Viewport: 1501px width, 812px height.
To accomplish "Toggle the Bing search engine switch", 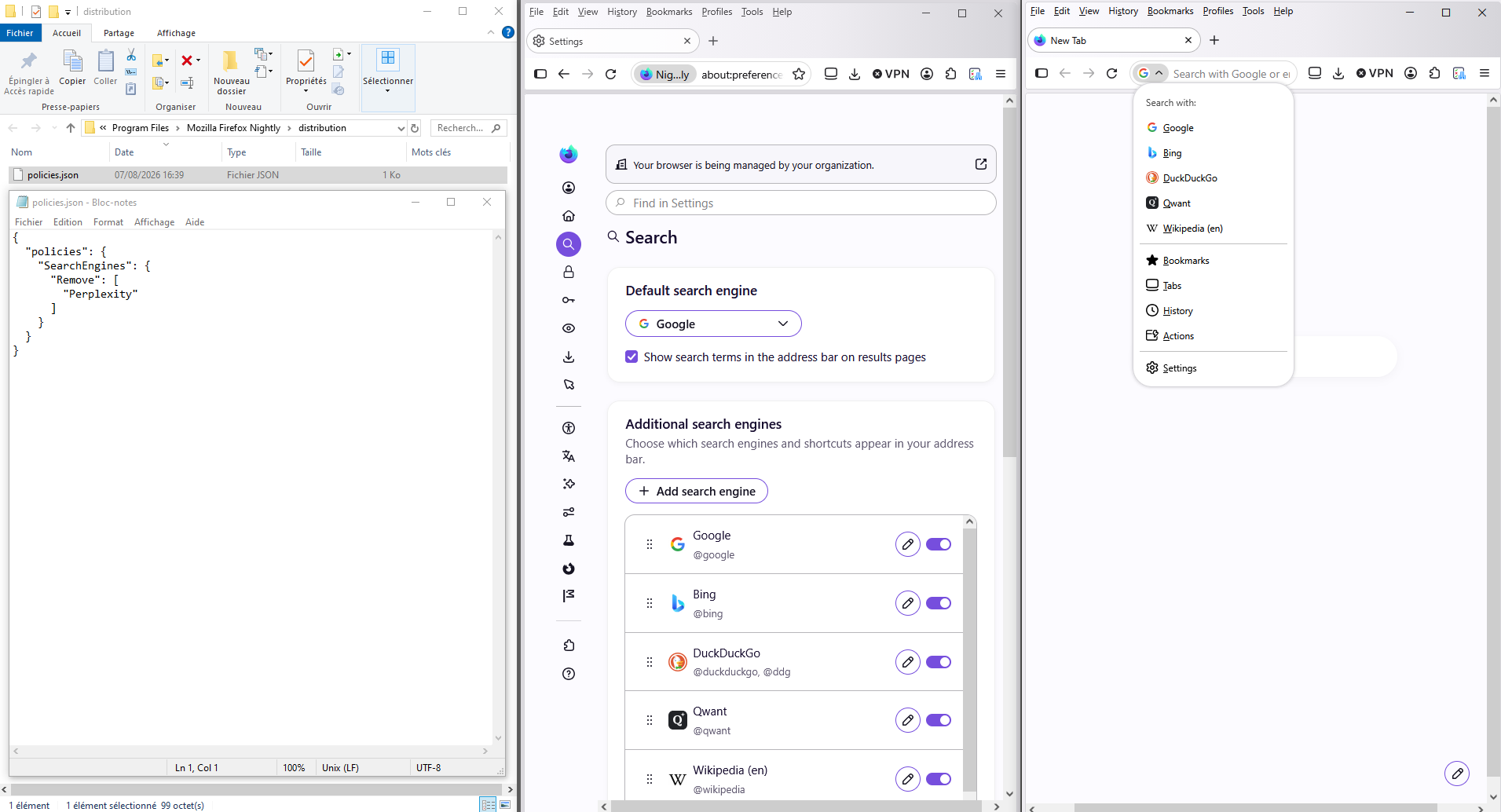I will [939, 603].
